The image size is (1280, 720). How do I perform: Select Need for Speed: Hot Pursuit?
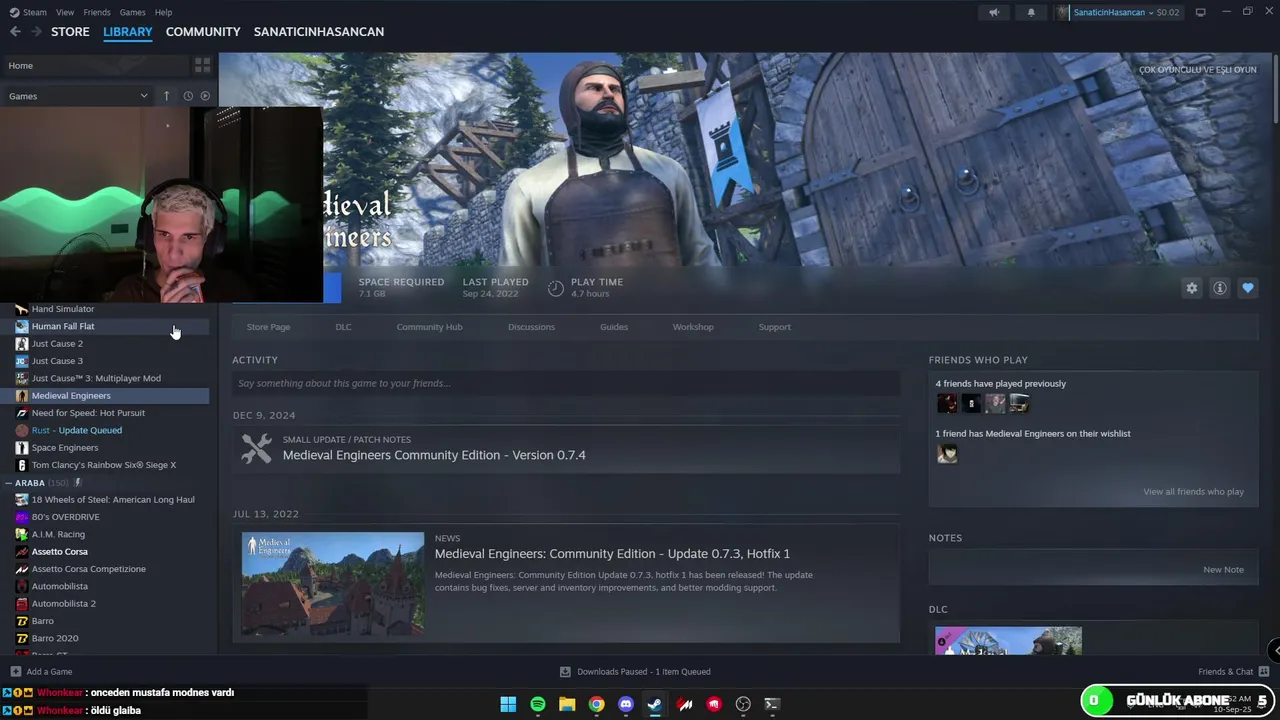(x=88, y=413)
